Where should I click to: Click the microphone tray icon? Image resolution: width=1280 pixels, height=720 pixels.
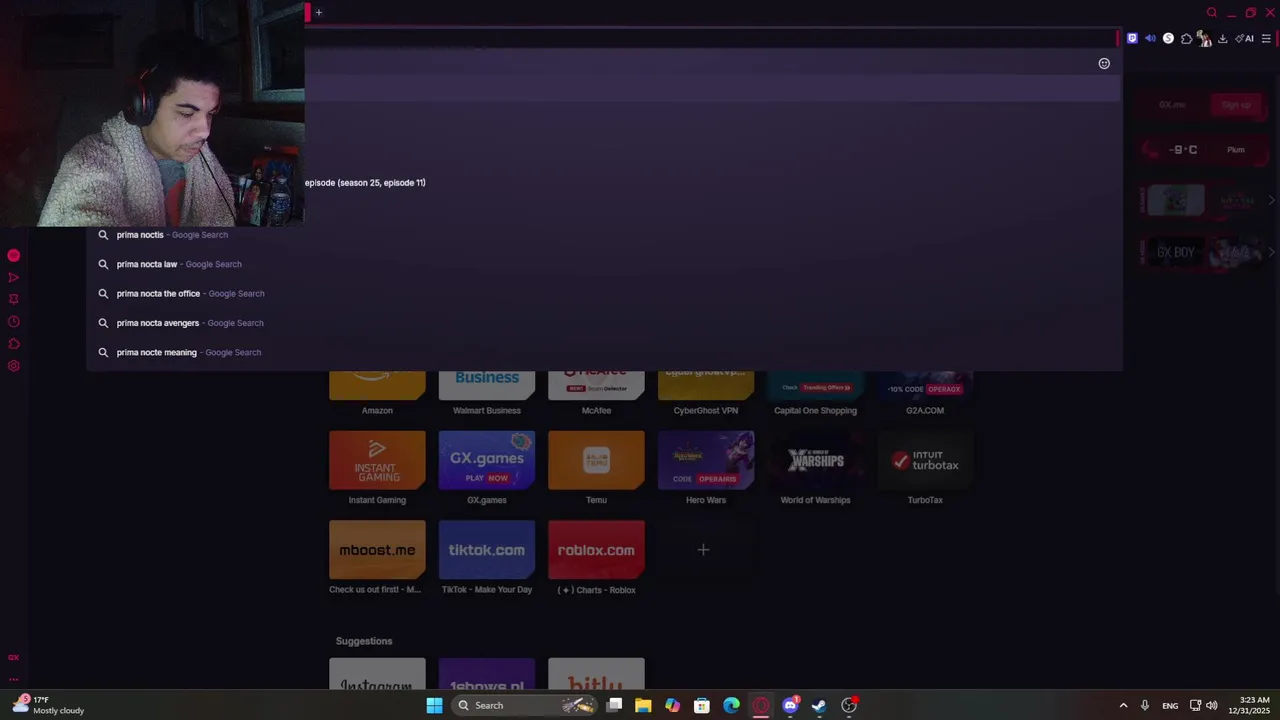(1145, 705)
